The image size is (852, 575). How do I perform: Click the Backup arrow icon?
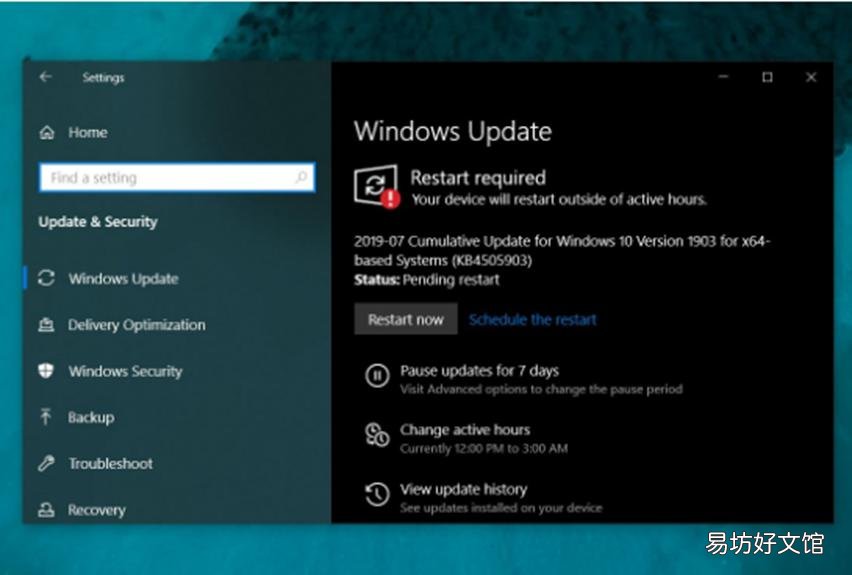(x=46, y=417)
